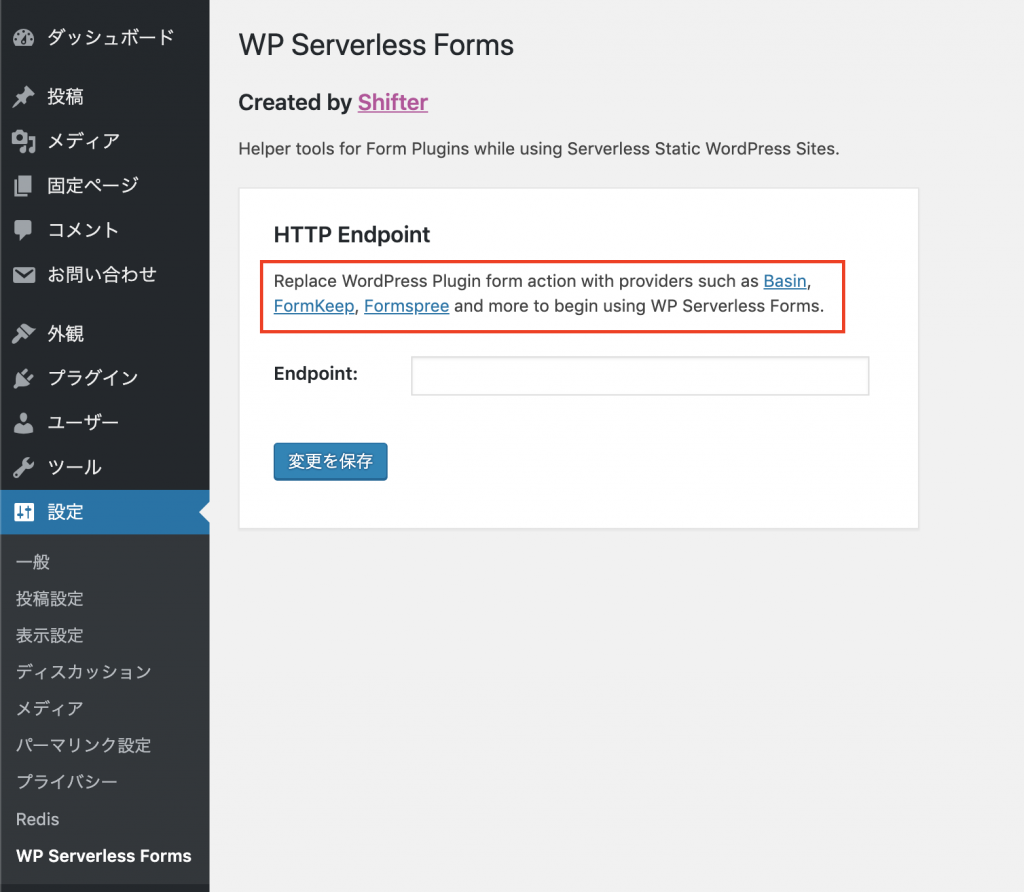1024x892 pixels.
Task: Open the Formspree link
Action: [x=406, y=306]
